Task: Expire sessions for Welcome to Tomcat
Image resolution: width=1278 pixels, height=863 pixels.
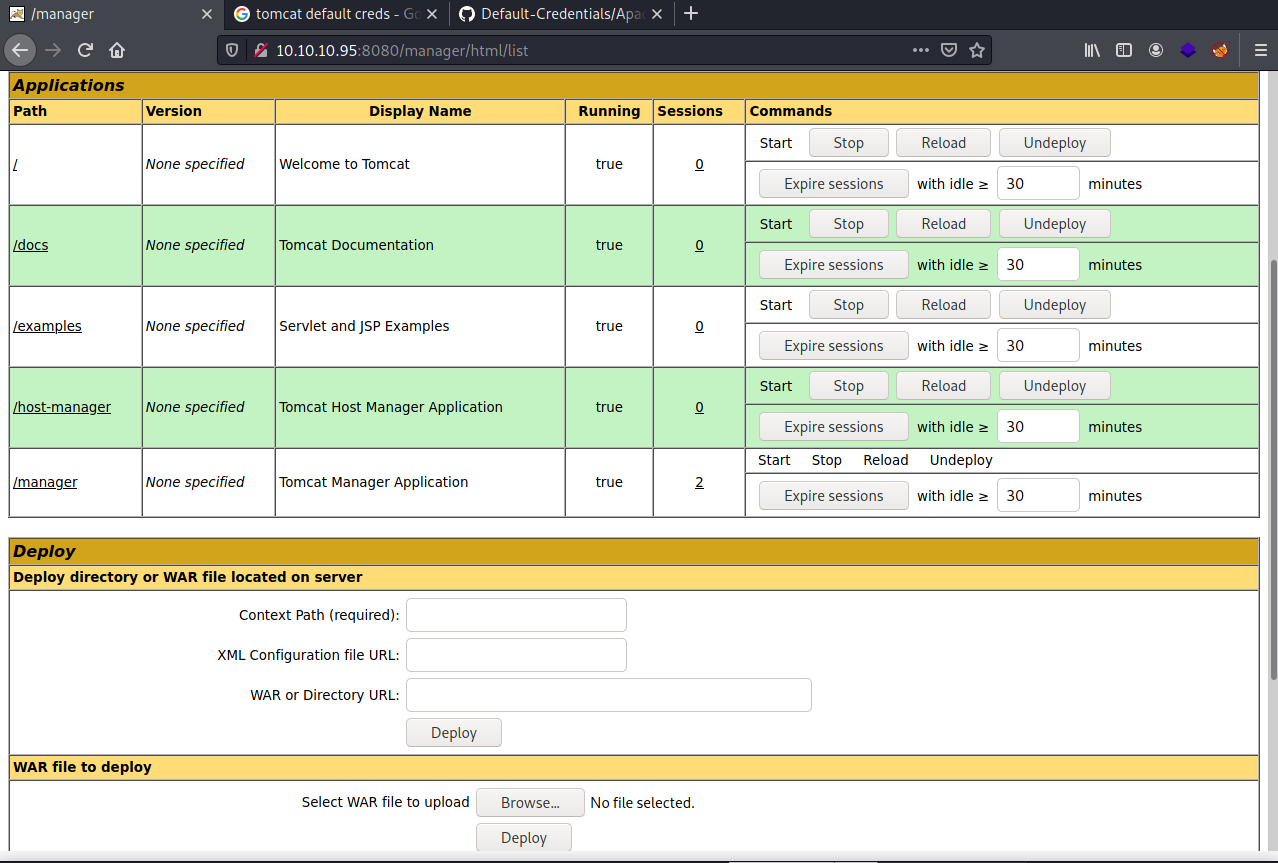Action: [x=833, y=184]
